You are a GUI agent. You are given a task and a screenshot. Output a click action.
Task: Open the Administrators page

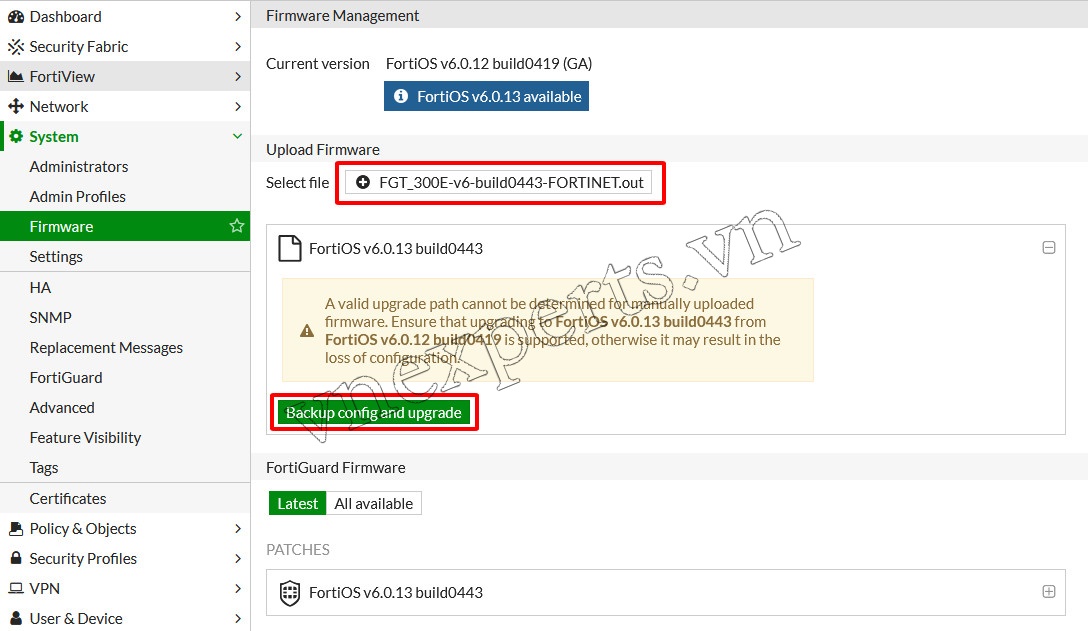tap(79, 167)
